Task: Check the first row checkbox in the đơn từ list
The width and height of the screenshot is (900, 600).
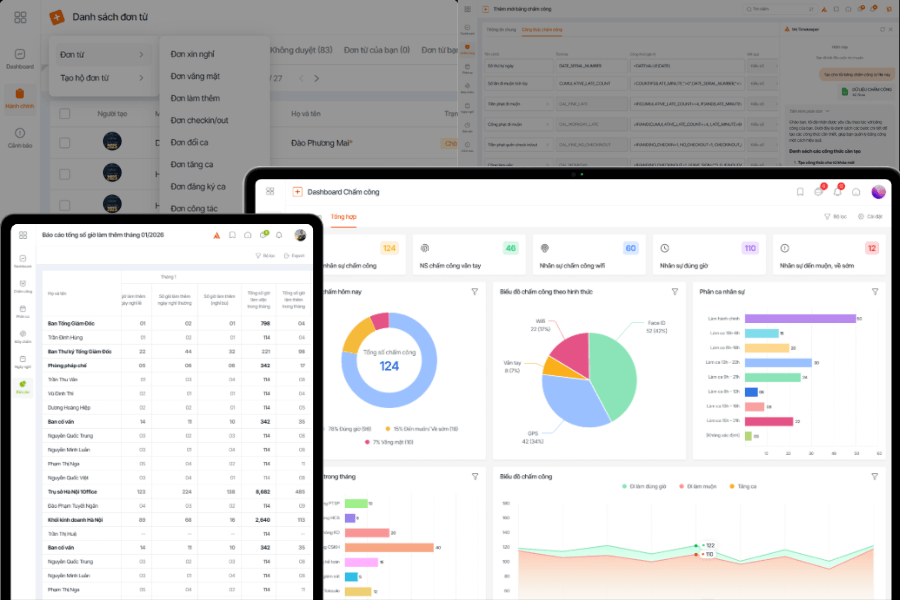Action: (65, 142)
